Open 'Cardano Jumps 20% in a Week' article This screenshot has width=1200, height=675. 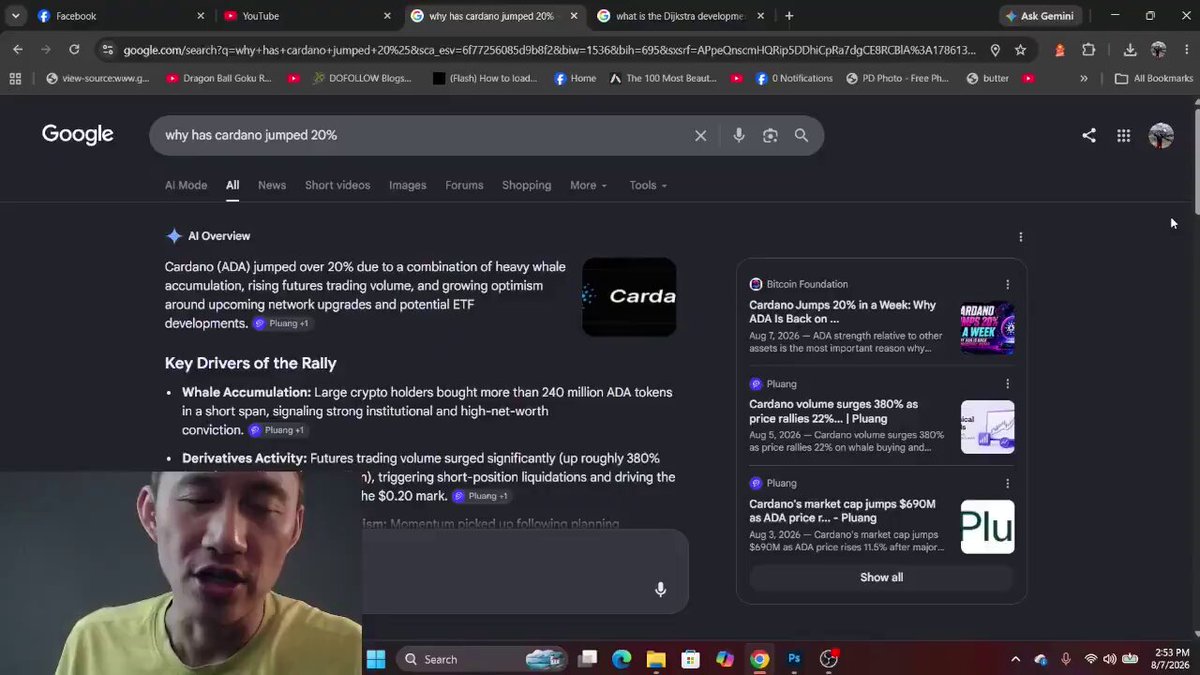[x=843, y=312]
